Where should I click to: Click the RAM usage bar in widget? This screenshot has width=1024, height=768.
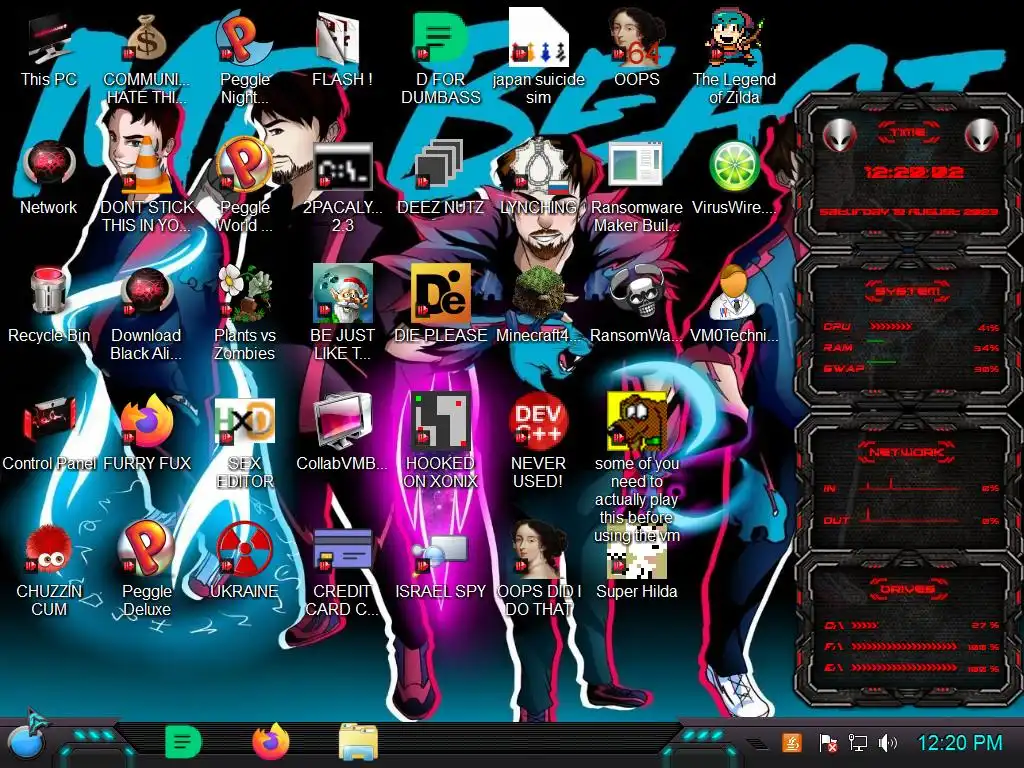[876, 342]
